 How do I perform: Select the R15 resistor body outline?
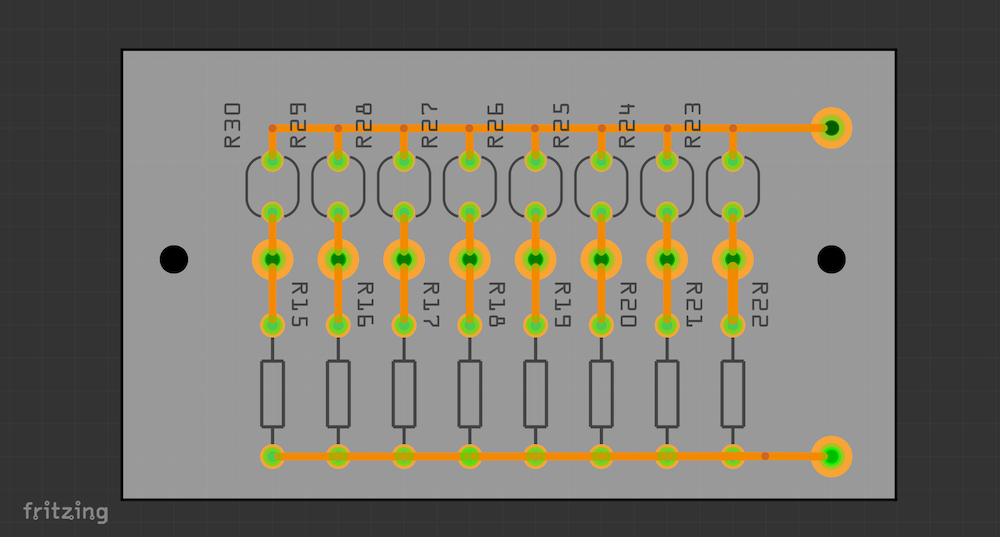[272, 394]
